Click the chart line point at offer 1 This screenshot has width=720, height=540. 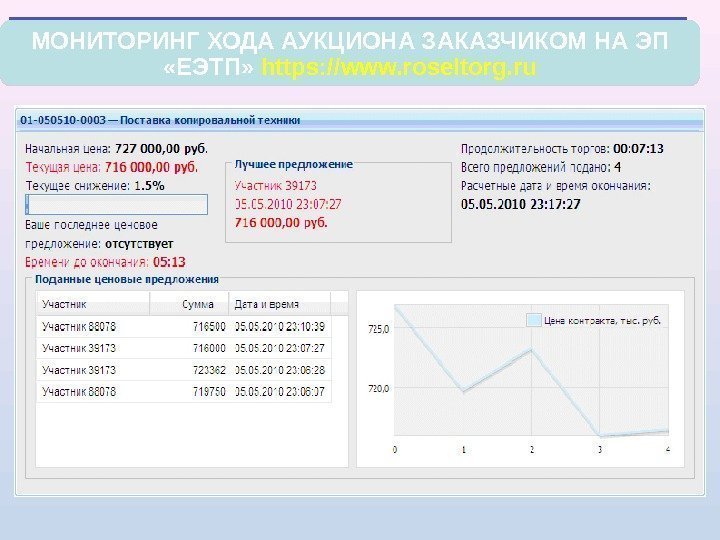464,391
